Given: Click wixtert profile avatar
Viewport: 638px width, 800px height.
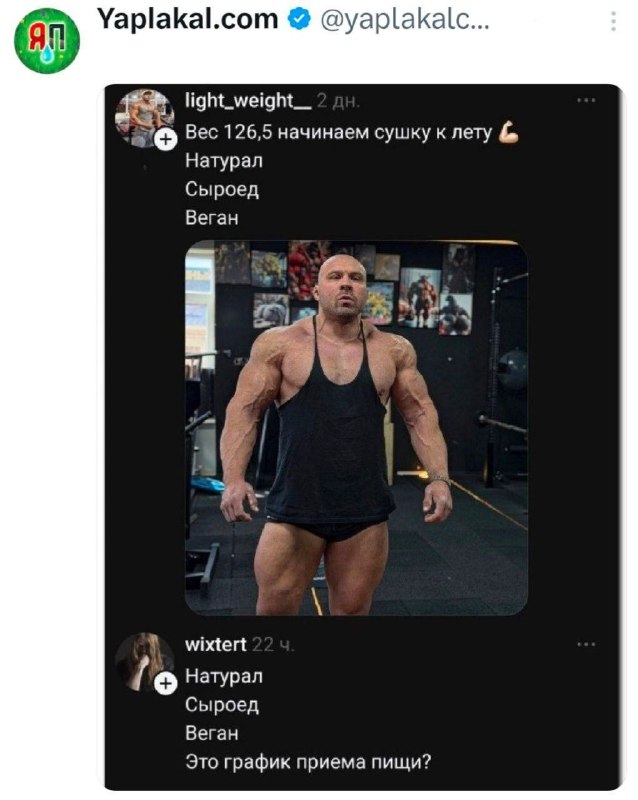Looking at the screenshot, I should [144, 662].
